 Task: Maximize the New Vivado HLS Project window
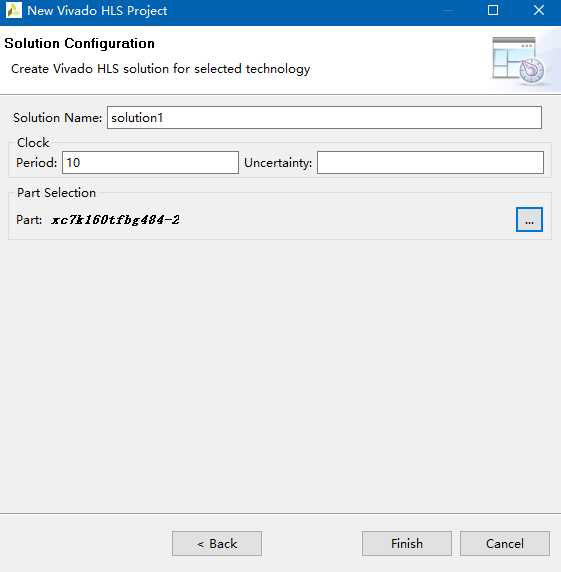click(x=493, y=10)
